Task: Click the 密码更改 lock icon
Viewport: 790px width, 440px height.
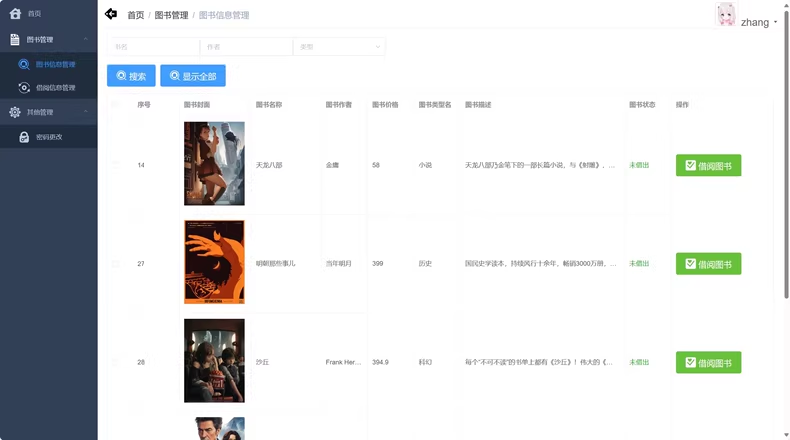Action: coord(24,137)
